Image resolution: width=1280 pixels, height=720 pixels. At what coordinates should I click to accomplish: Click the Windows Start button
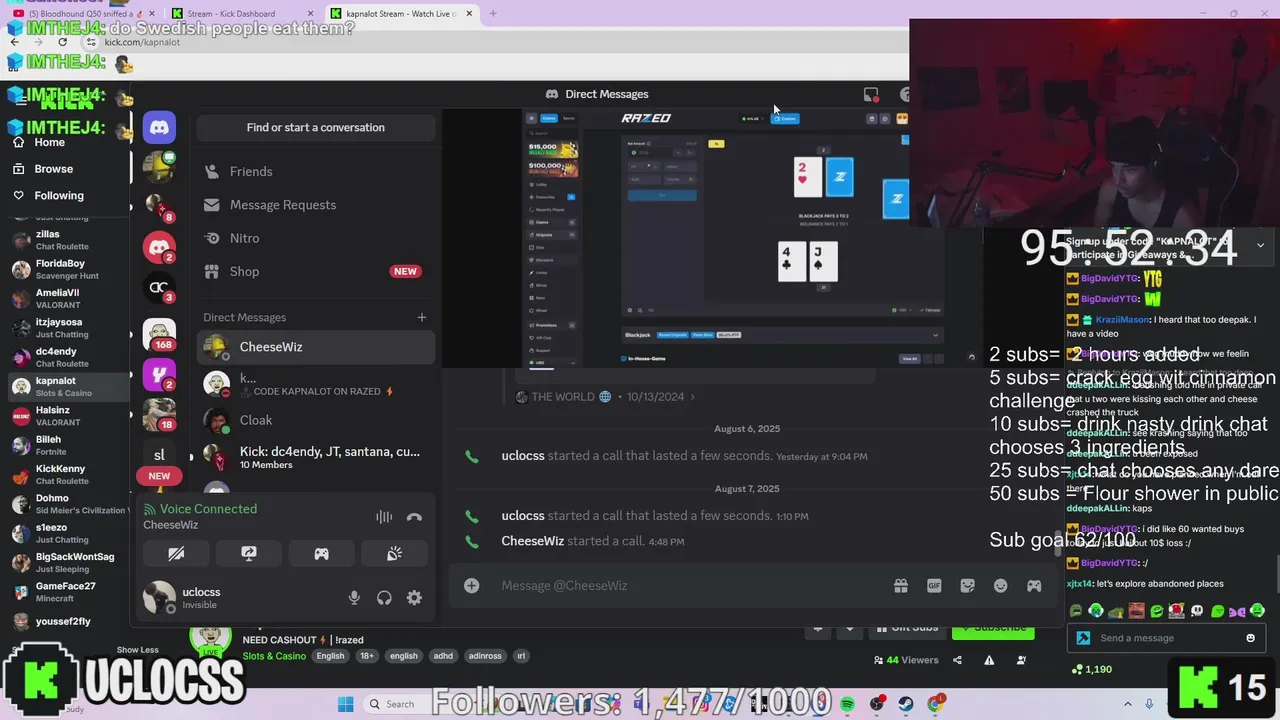click(x=345, y=704)
